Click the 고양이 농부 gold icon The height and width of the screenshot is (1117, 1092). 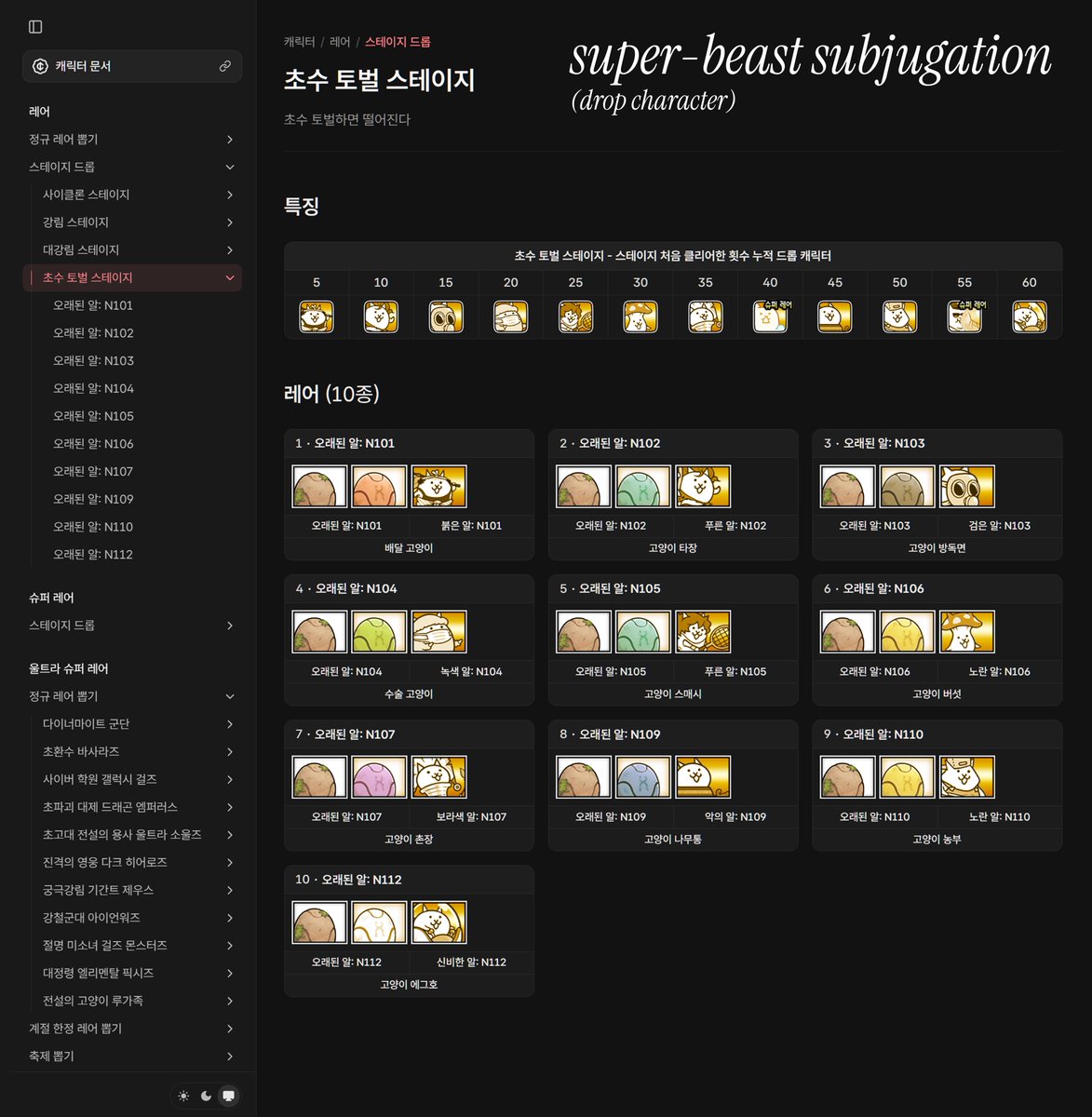967,777
